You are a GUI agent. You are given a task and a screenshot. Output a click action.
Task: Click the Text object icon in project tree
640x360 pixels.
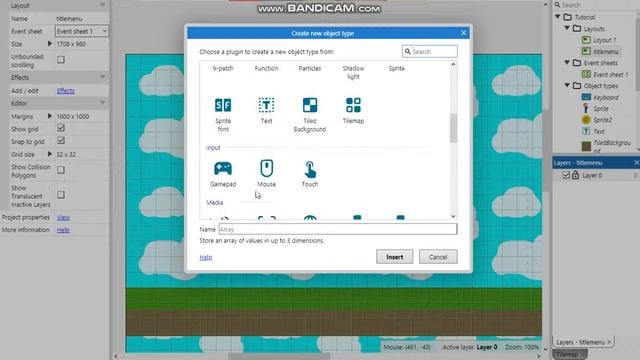point(586,131)
